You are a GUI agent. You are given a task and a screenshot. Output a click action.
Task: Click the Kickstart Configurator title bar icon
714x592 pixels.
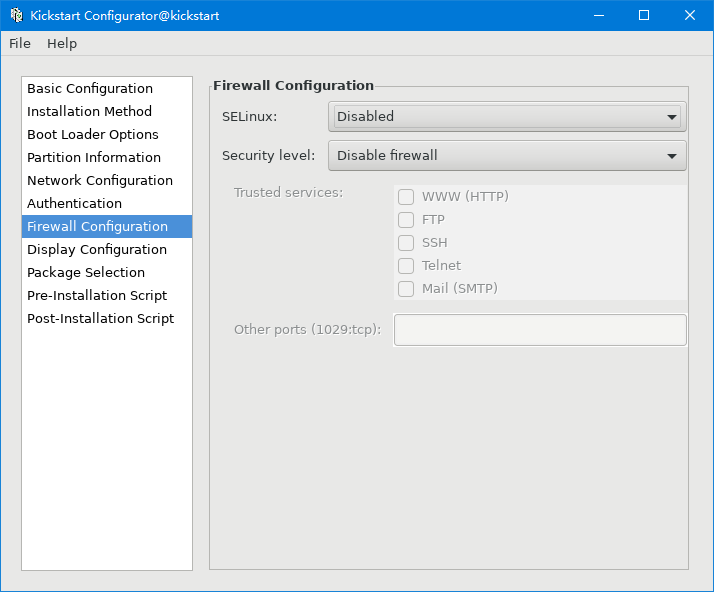point(16,15)
